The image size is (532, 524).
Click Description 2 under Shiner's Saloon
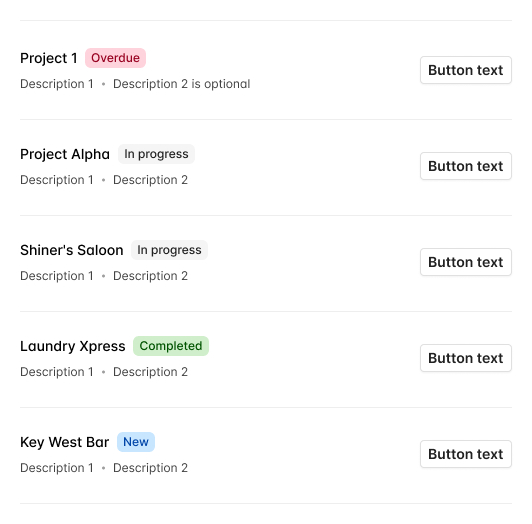[x=150, y=276]
